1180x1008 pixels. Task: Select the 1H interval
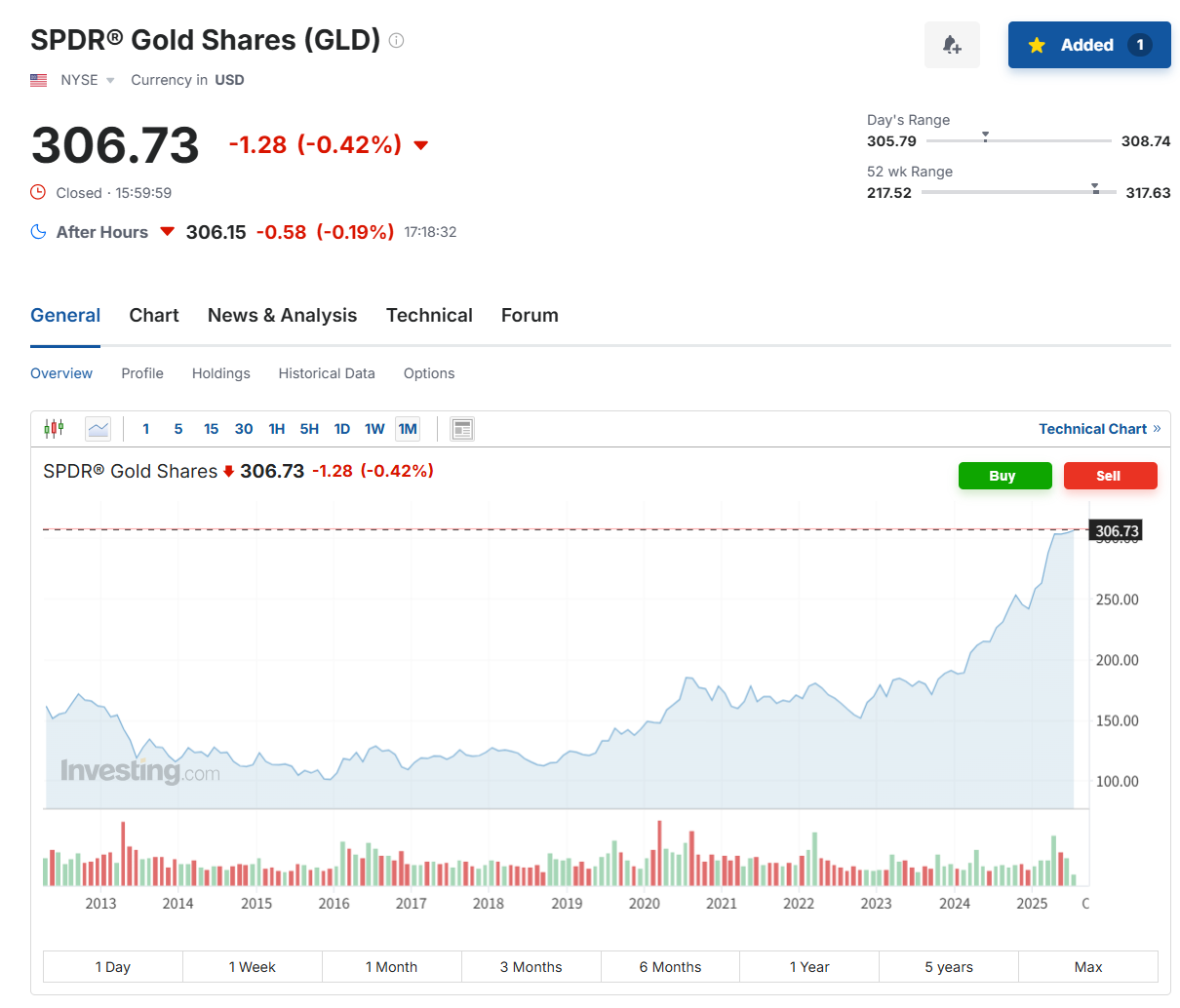[x=277, y=429]
